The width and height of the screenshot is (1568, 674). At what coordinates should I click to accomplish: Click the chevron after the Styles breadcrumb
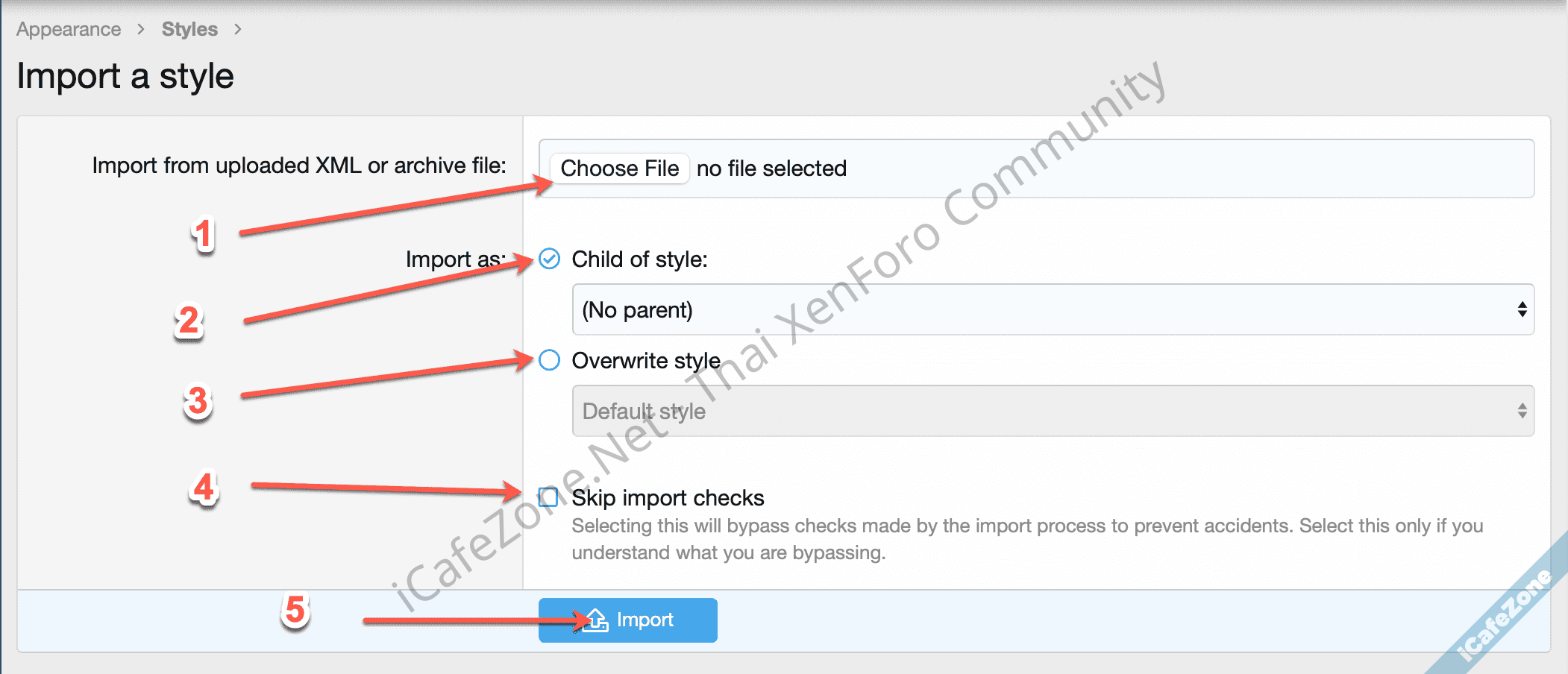coord(238,29)
